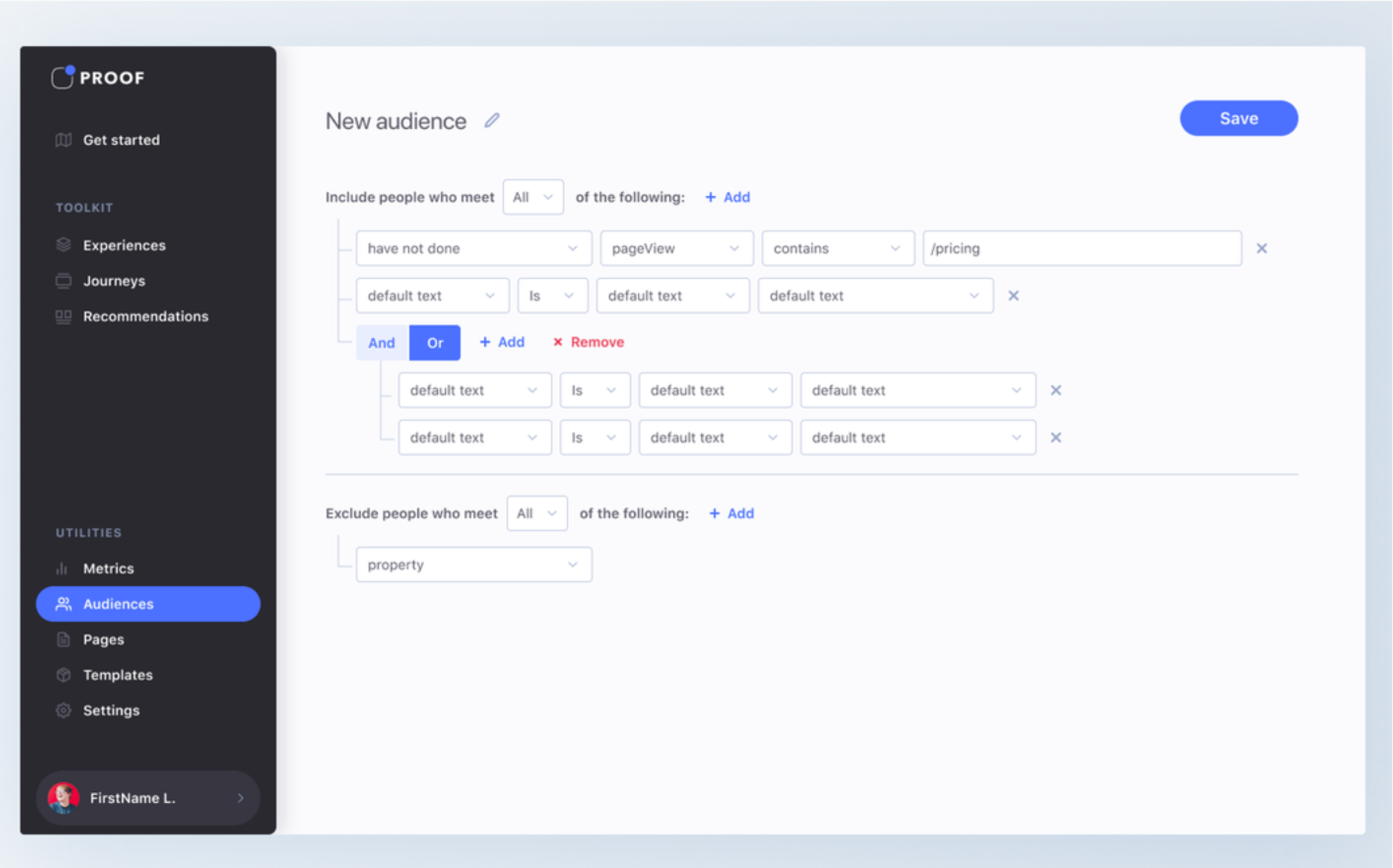The width and height of the screenshot is (1393, 868).
Task: Go to Journeys in the sidebar
Action: pos(114,281)
